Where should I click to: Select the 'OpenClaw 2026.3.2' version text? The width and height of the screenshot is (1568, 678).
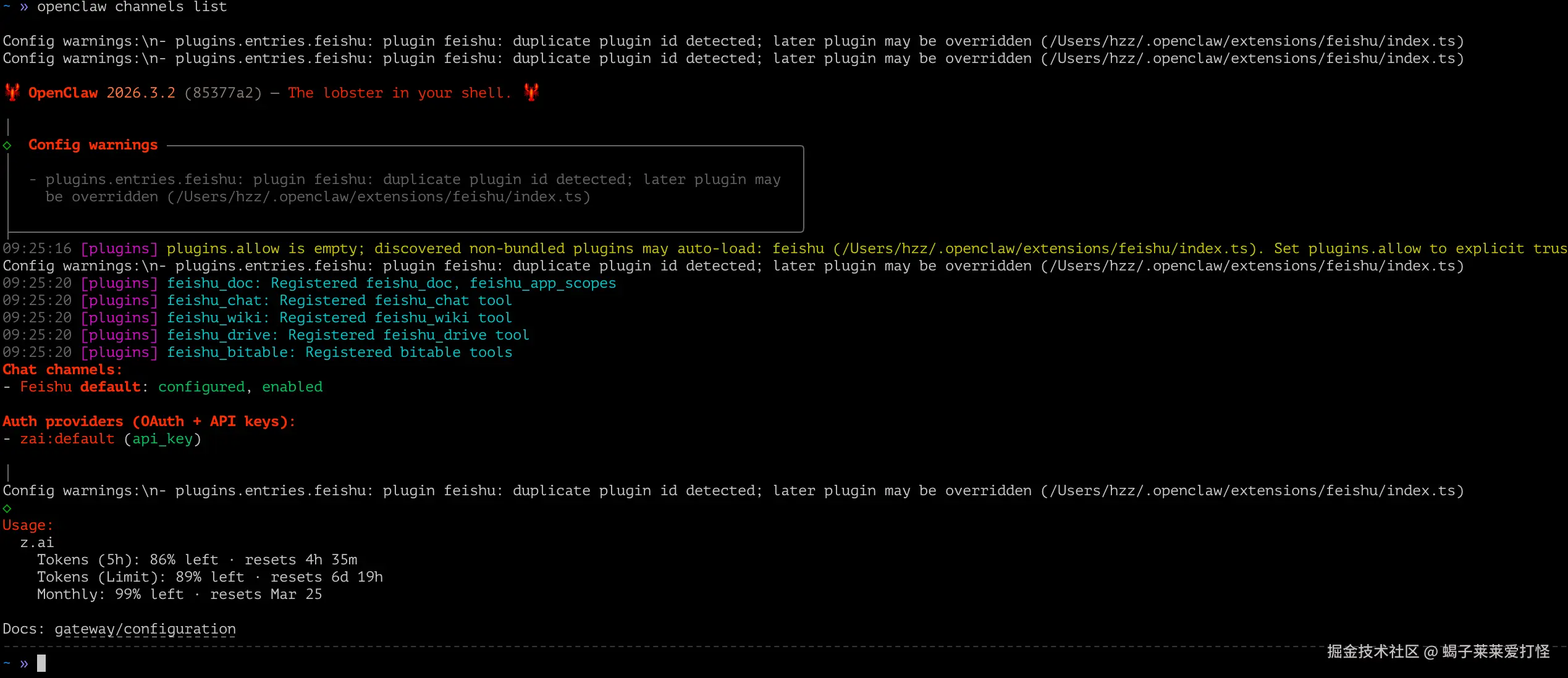point(102,93)
